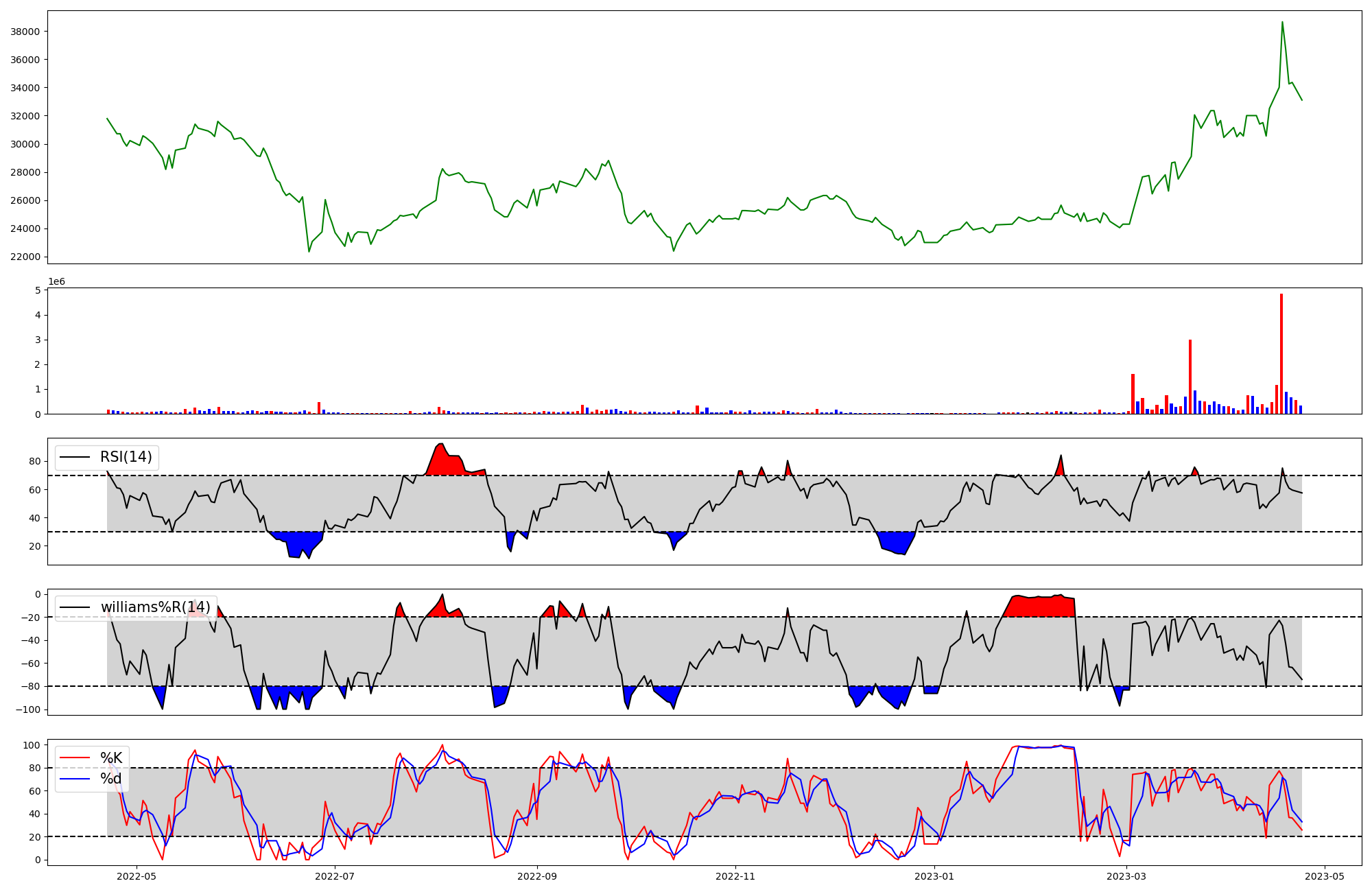Click the 2022-07 date tick label
The height and width of the screenshot is (892, 1372).
(x=335, y=876)
